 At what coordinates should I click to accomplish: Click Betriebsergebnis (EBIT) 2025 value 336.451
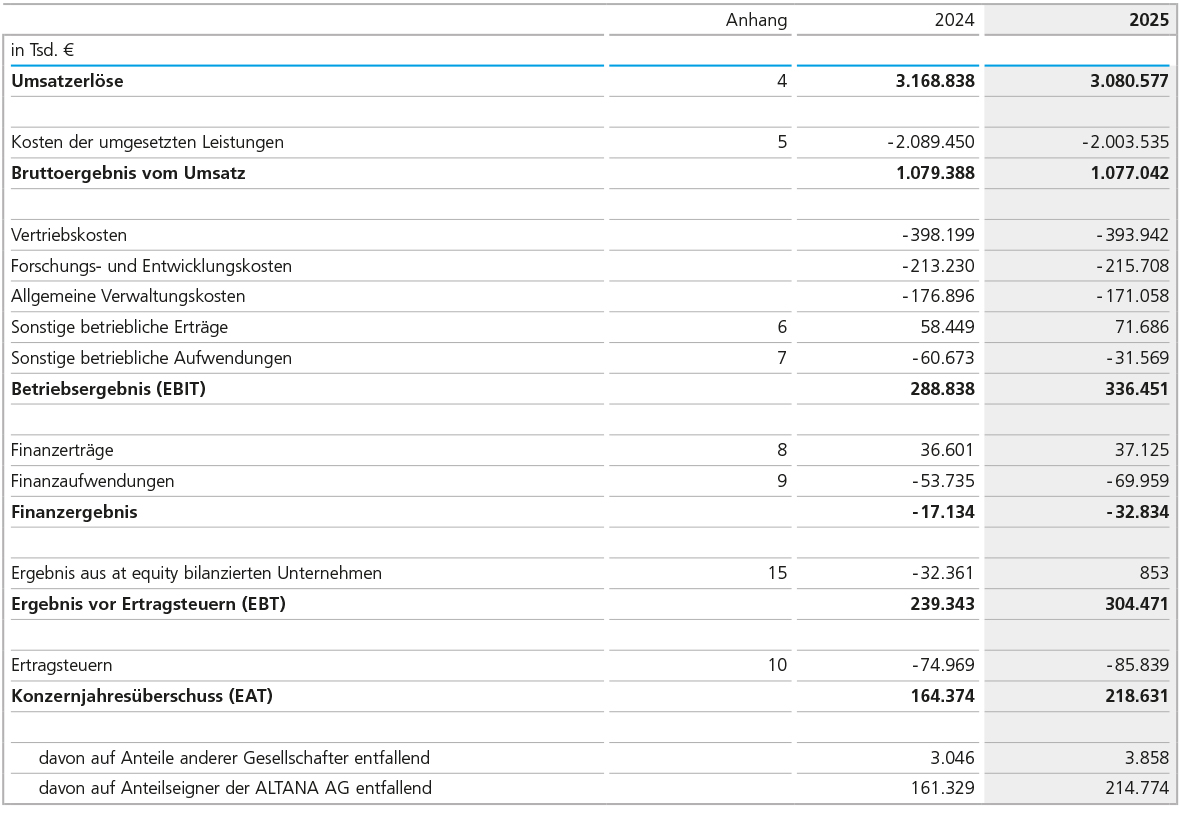(x=1130, y=389)
